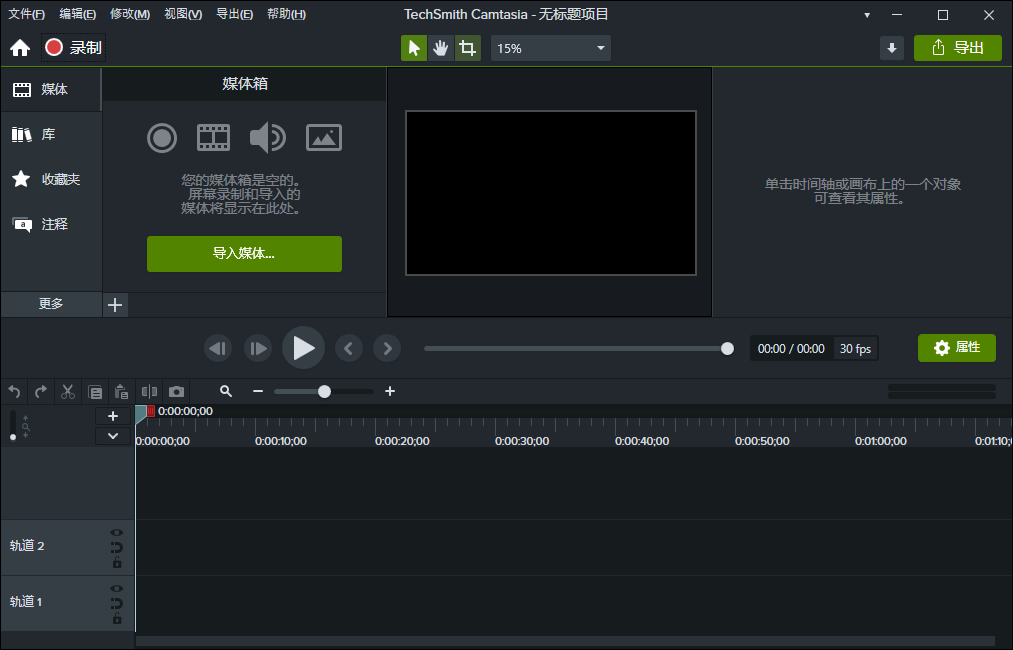
Task: Start recording with the 录制 button
Action: pos(74,48)
